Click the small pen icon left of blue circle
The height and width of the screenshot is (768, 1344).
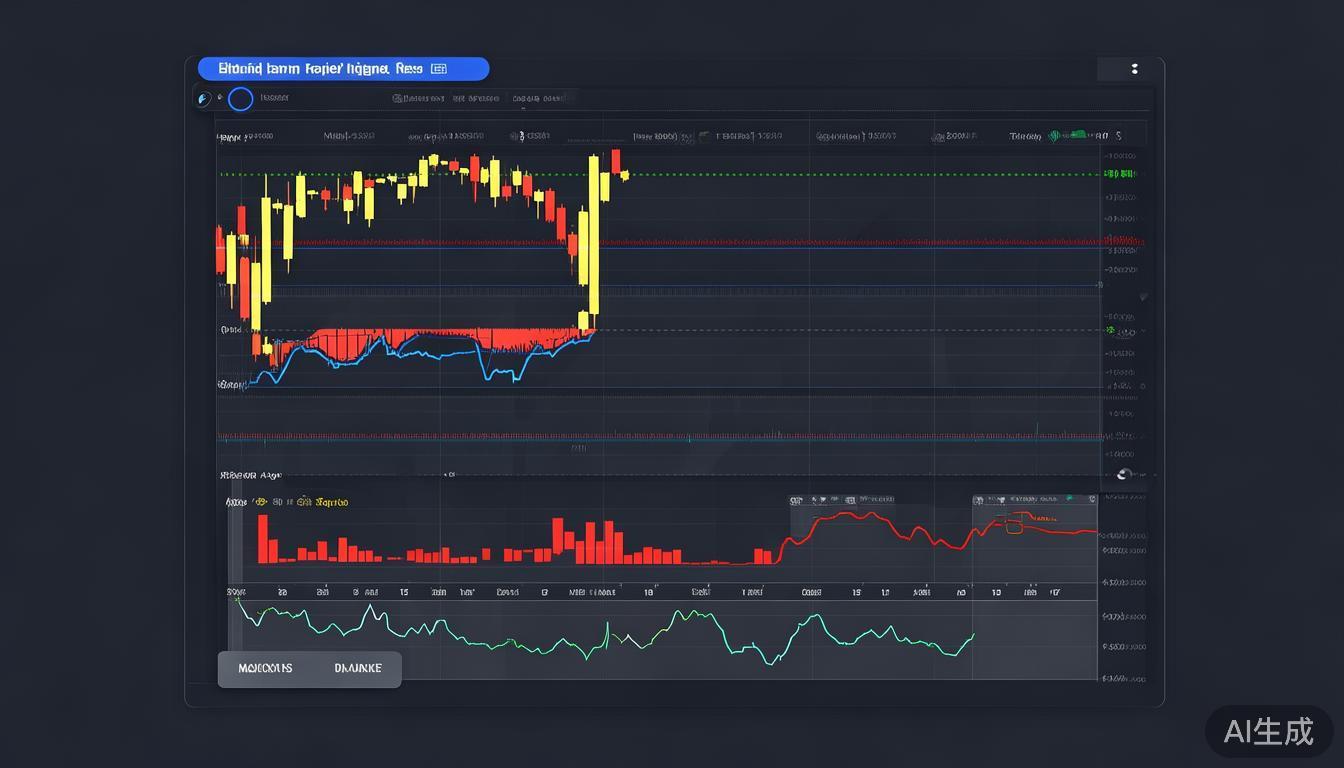[x=204, y=99]
